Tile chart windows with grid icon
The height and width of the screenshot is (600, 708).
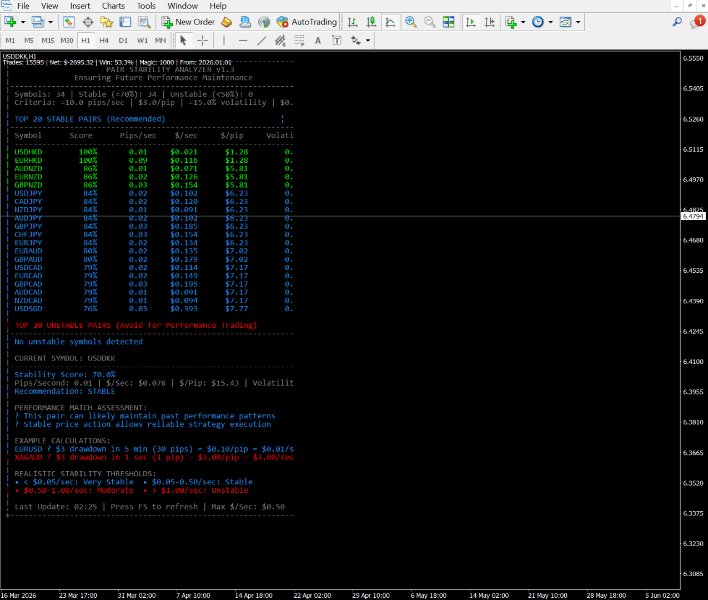pyautogui.click(x=448, y=22)
